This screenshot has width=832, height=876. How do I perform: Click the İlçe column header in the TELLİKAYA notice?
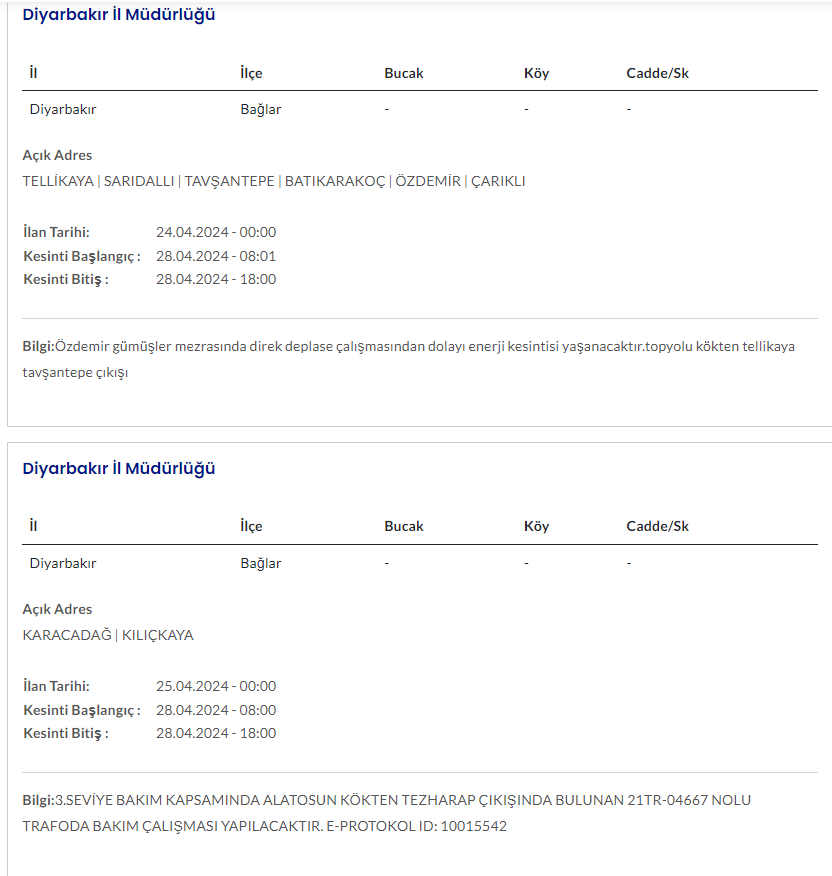tap(251, 73)
